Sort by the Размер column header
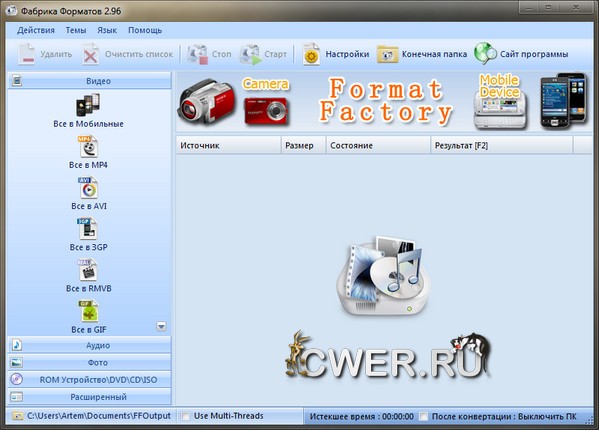599x430 pixels. point(303,145)
